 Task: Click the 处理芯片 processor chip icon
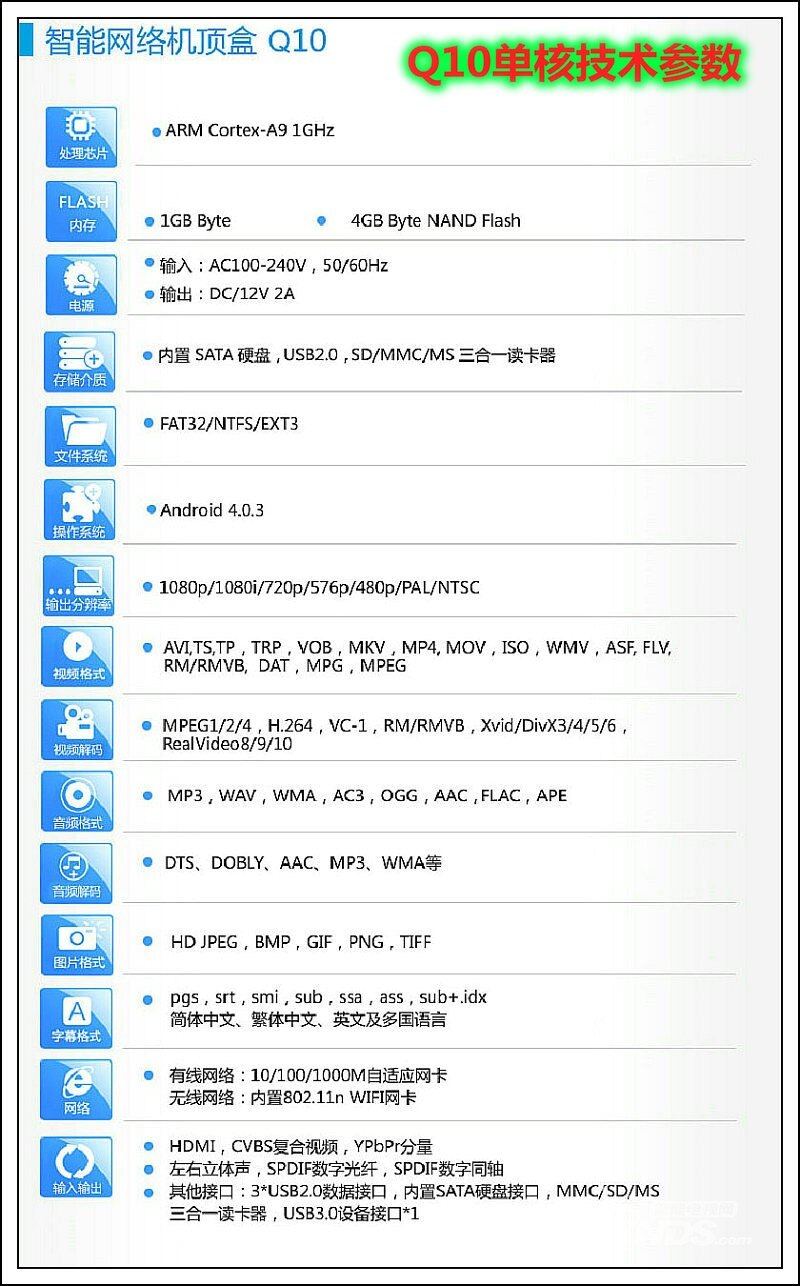tap(81, 136)
